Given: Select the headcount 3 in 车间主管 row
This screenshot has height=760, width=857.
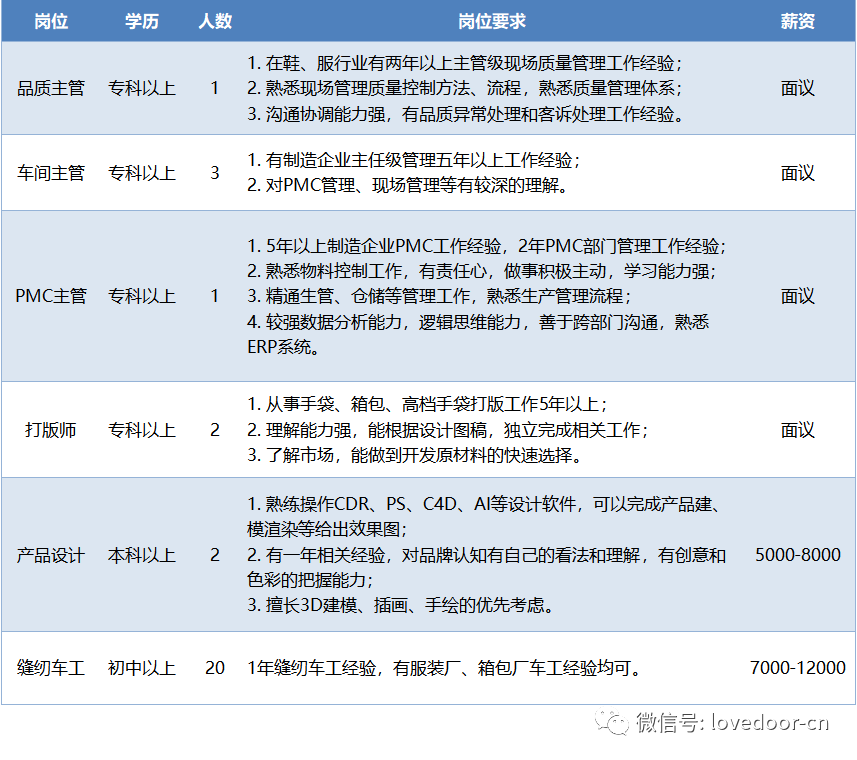Looking at the screenshot, I should pyautogui.click(x=215, y=173).
